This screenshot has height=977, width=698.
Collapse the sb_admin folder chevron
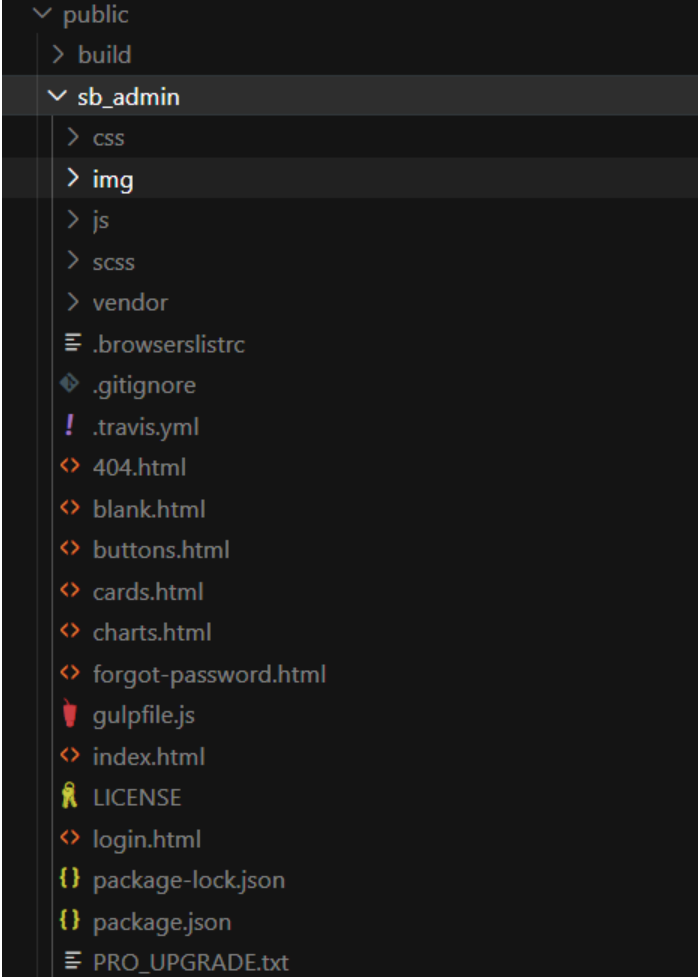click(x=55, y=97)
